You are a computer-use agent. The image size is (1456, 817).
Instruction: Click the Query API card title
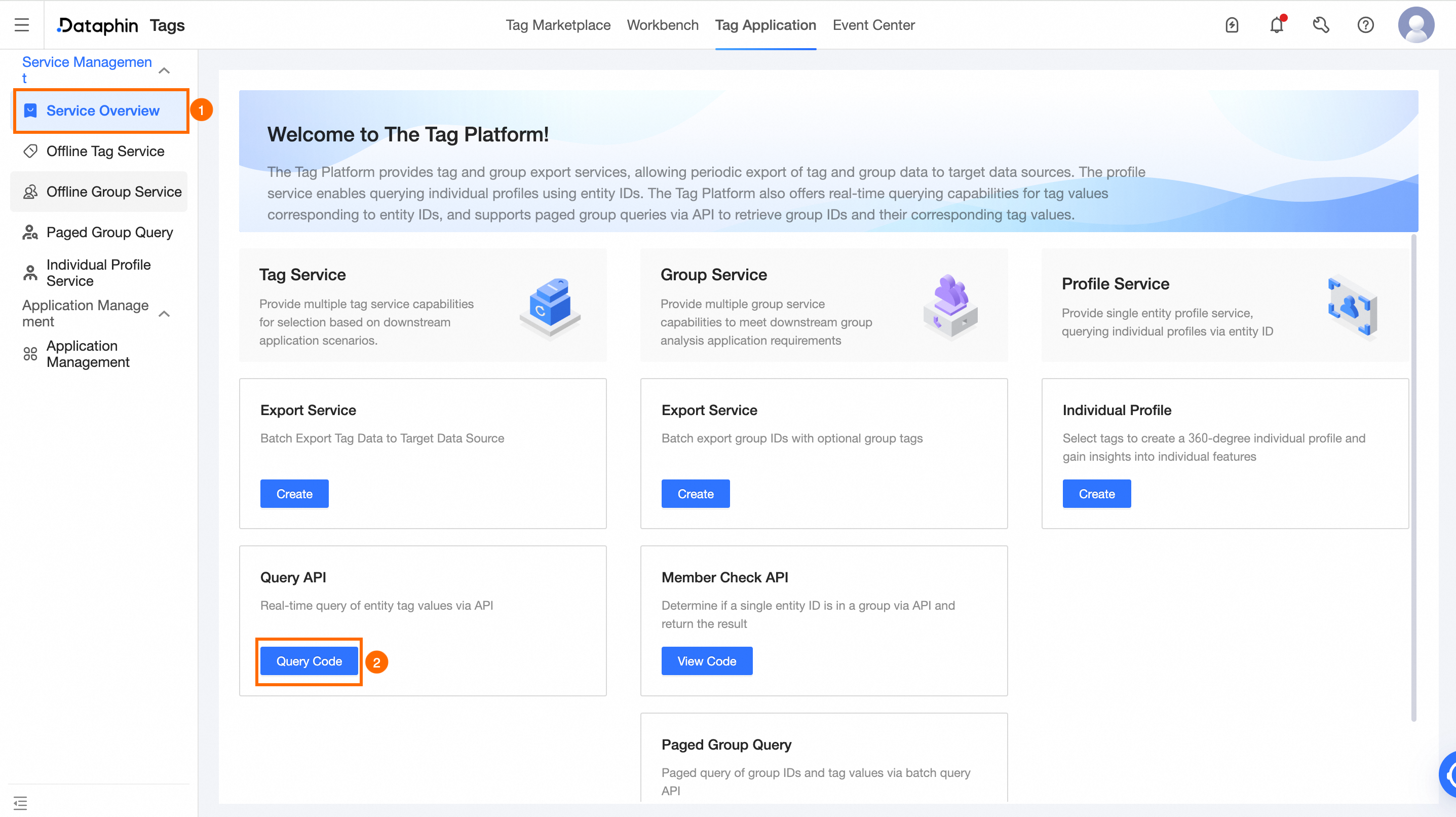[293, 577]
